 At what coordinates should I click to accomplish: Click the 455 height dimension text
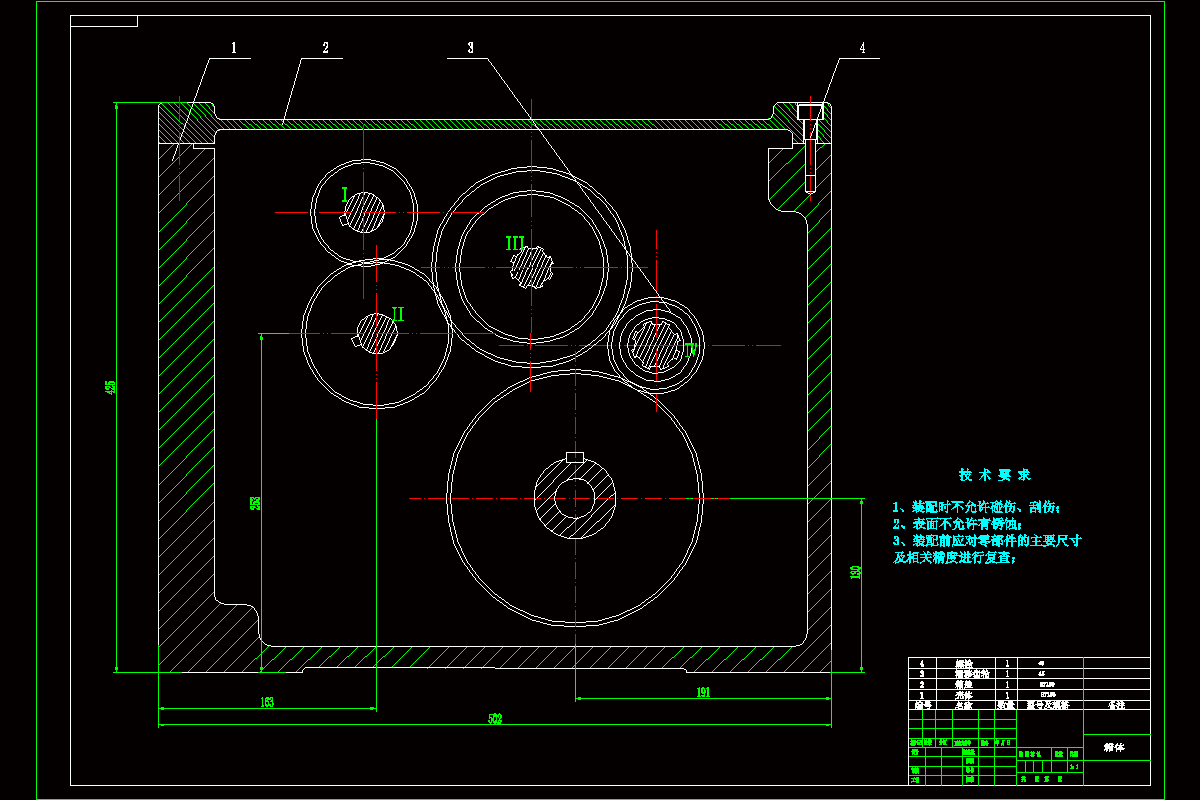[111, 386]
